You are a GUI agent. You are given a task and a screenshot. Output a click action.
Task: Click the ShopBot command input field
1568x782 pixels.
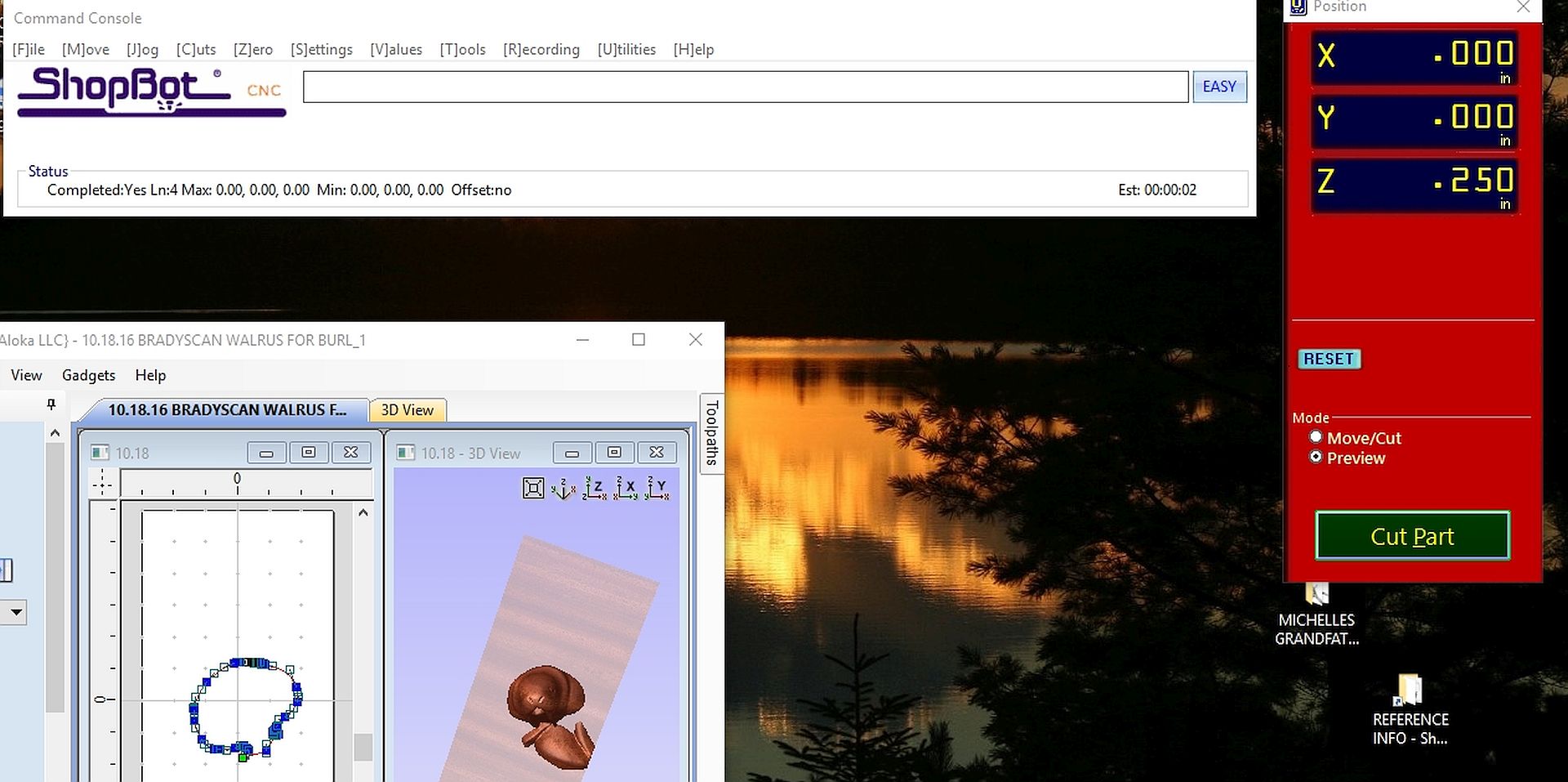pos(745,87)
